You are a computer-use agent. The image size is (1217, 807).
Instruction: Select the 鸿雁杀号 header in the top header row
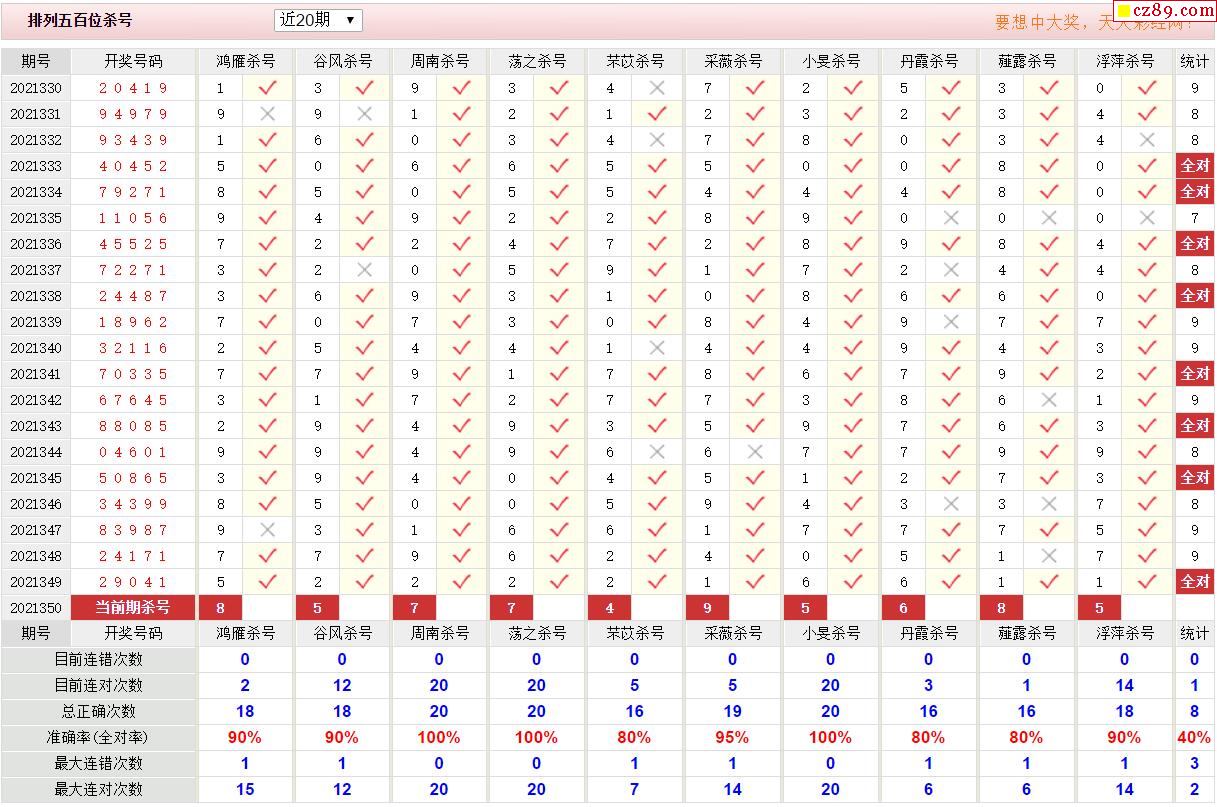[246, 61]
